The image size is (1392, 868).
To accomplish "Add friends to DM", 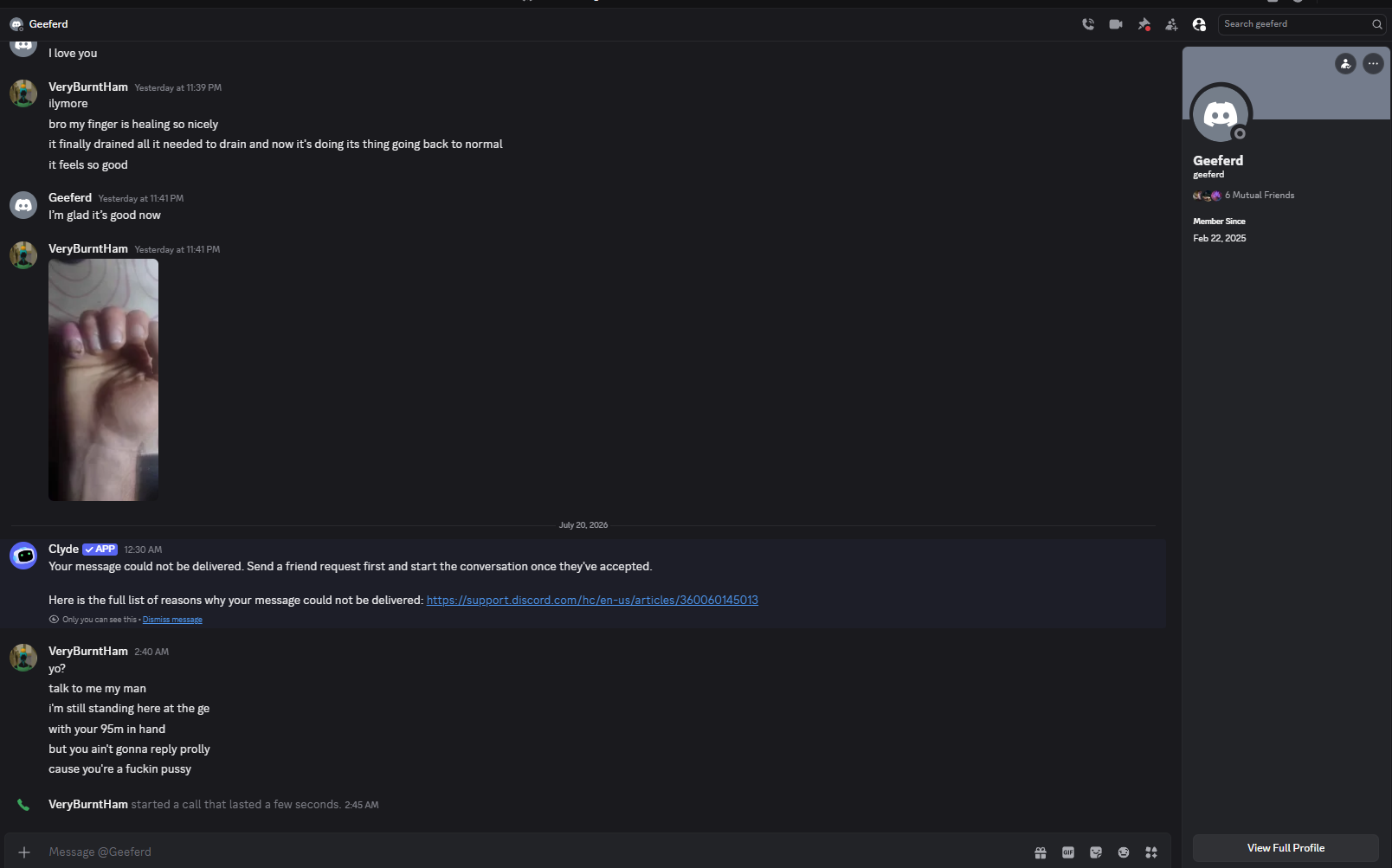I will [1171, 24].
